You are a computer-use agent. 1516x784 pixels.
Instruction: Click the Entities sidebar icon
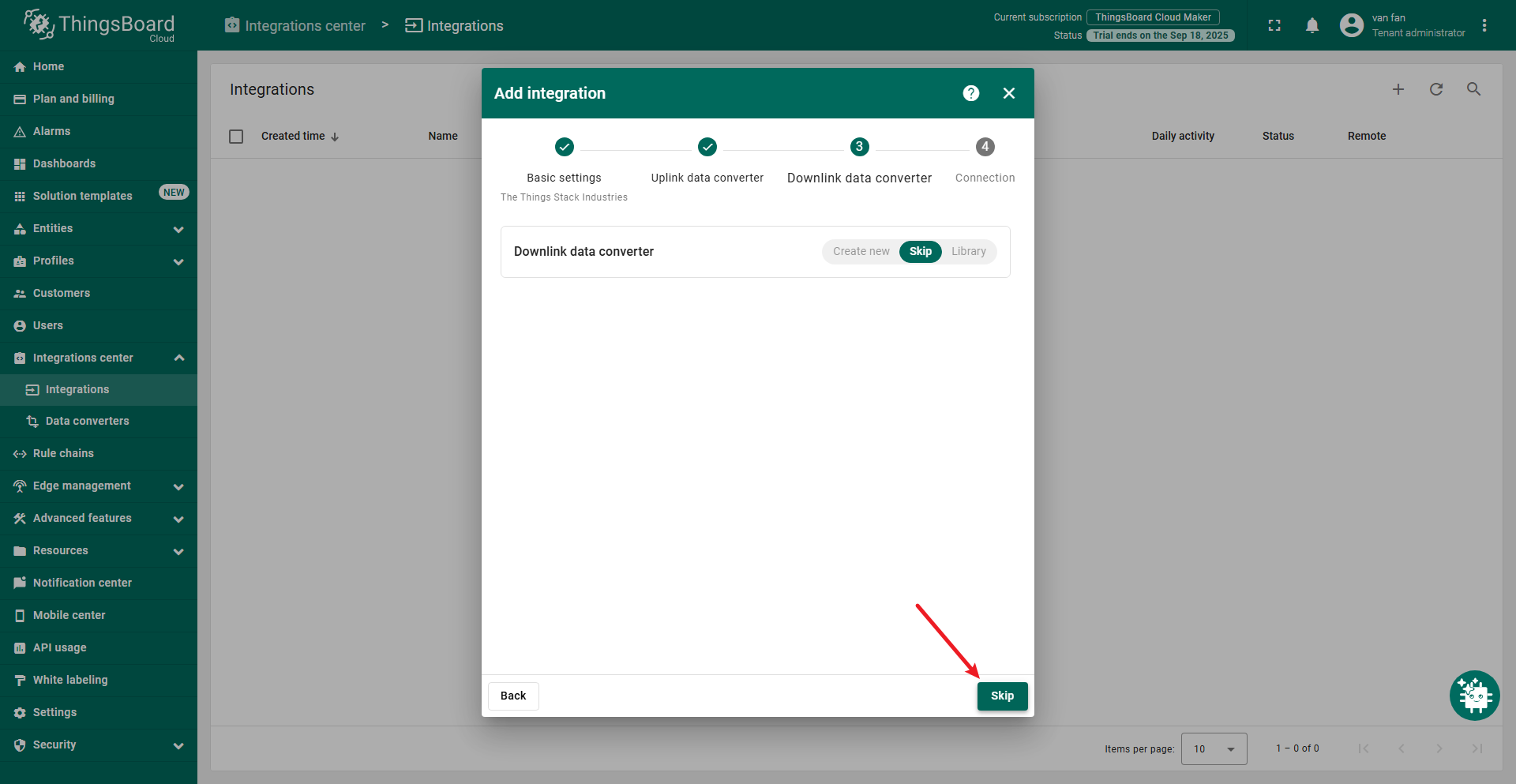point(20,229)
